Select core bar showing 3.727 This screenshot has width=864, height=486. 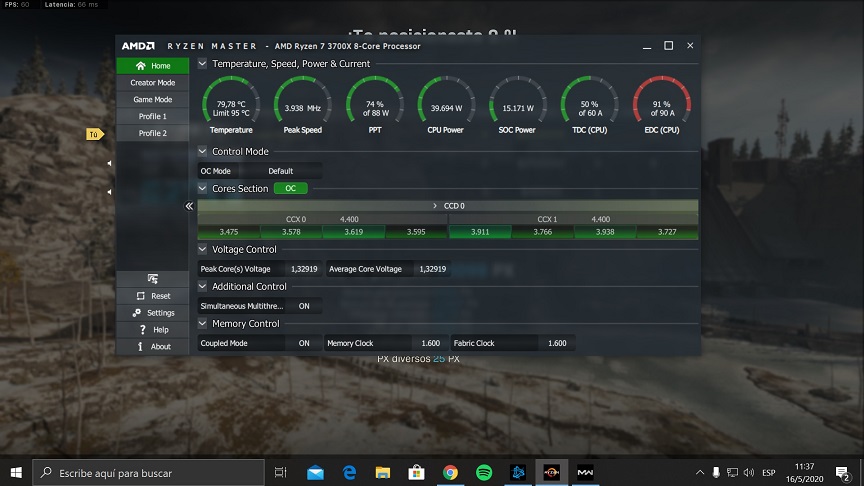tap(667, 232)
